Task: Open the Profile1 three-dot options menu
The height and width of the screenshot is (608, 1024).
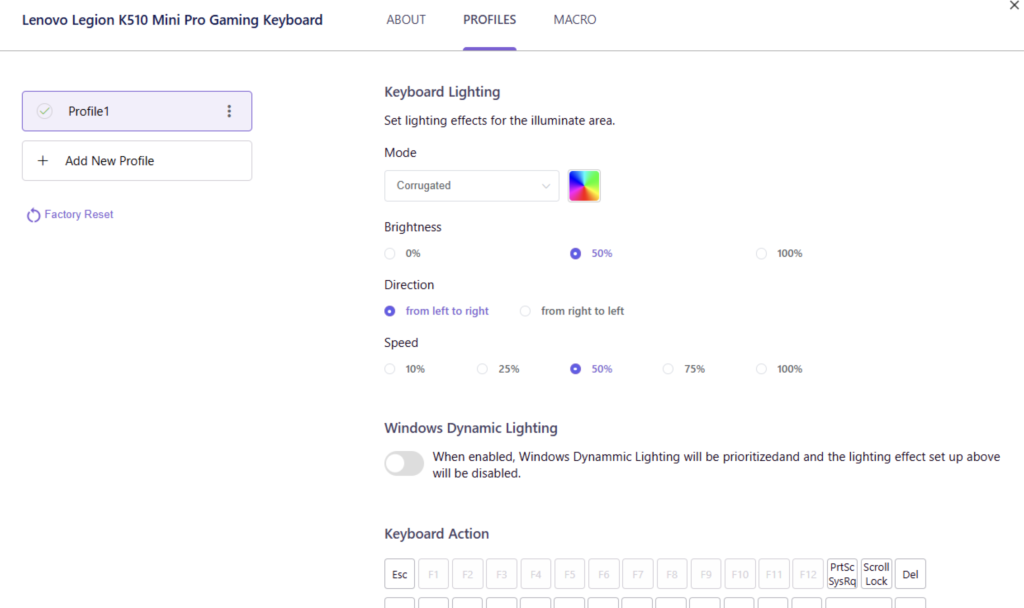Action: [x=229, y=111]
